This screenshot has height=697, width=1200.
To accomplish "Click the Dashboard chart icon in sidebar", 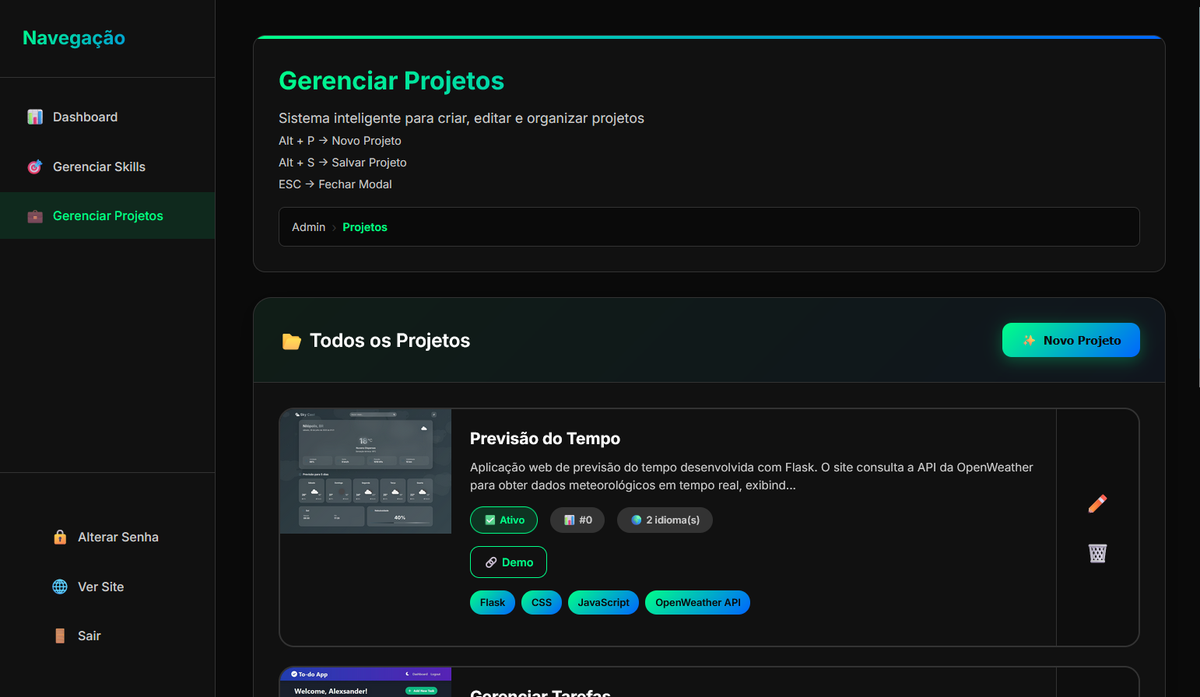I will click(x=35, y=117).
